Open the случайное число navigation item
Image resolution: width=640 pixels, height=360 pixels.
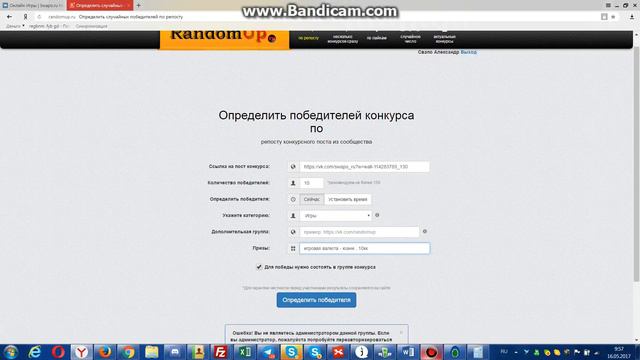411,39
